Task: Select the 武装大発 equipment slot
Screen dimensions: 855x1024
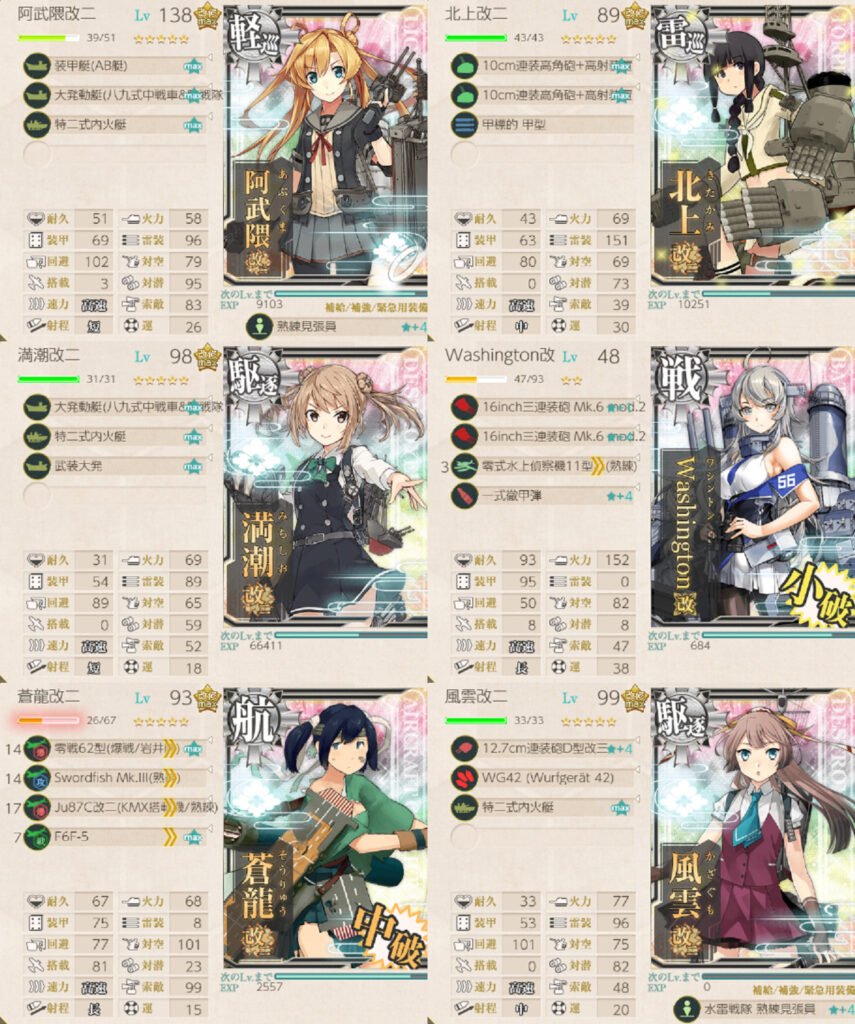Action: click(118, 466)
